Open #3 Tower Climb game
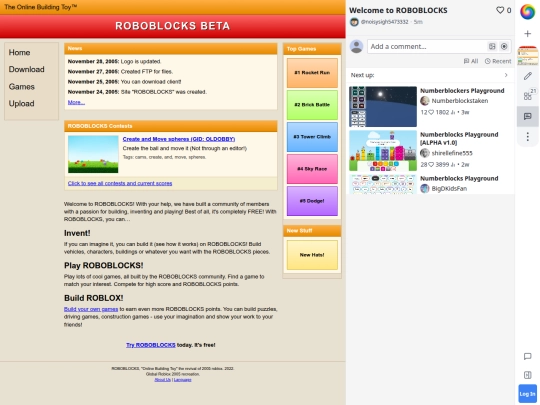Image resolution: width=540 pixels, height=405 pixels. coord(312,137)
